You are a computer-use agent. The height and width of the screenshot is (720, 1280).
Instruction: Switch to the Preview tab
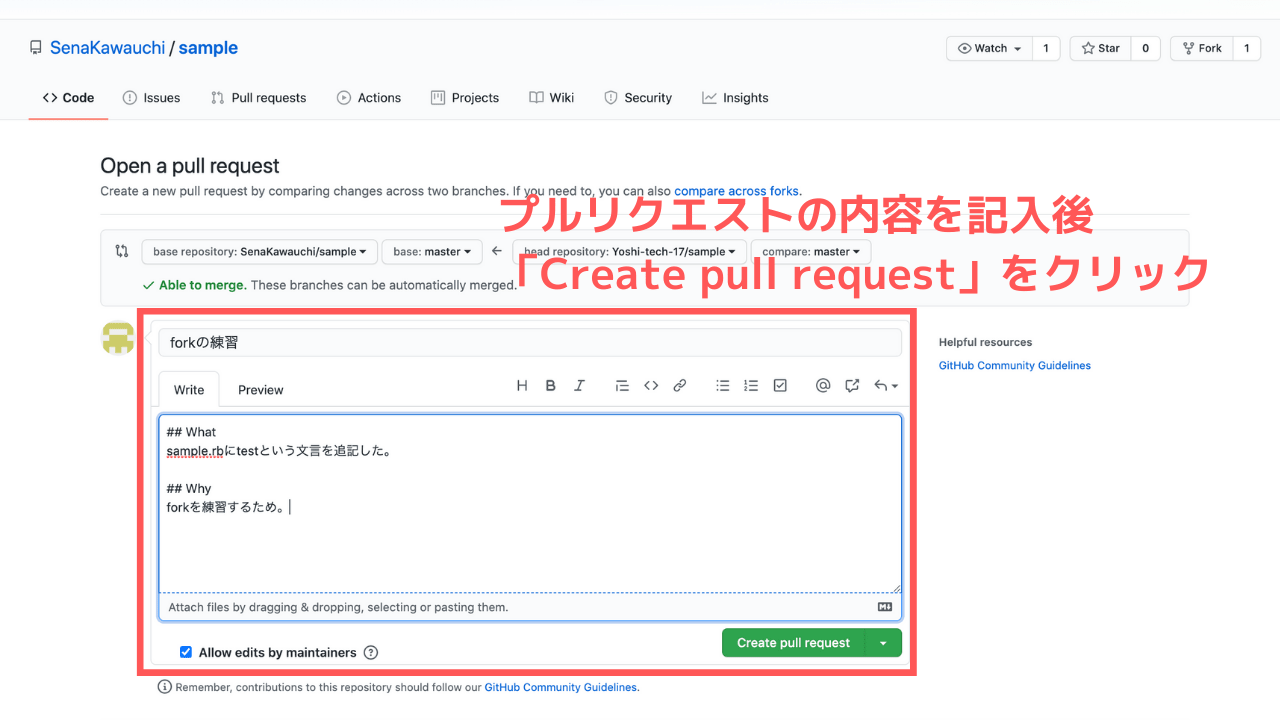coord(260,389)
